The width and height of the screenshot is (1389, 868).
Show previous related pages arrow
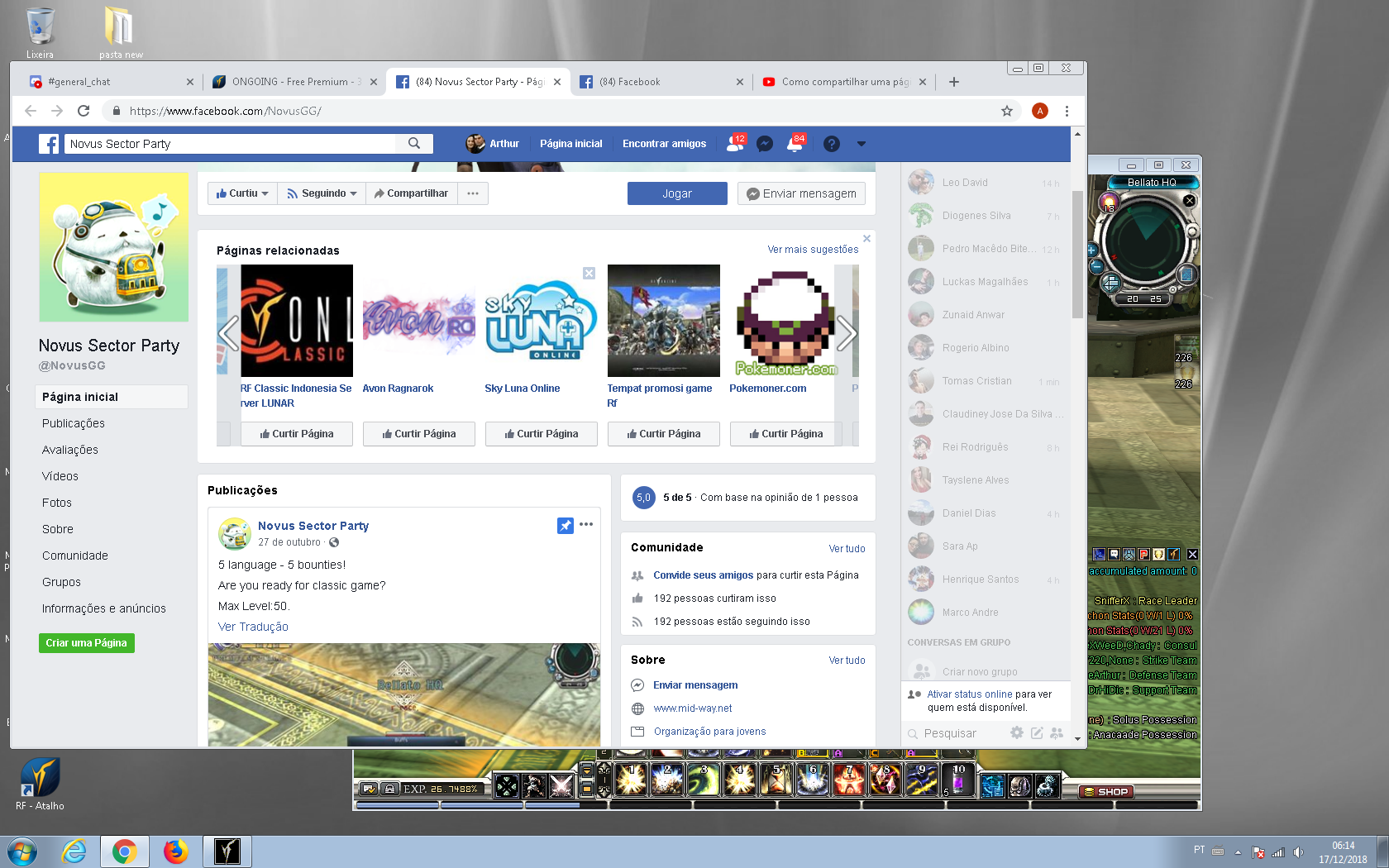pos(228,333)
